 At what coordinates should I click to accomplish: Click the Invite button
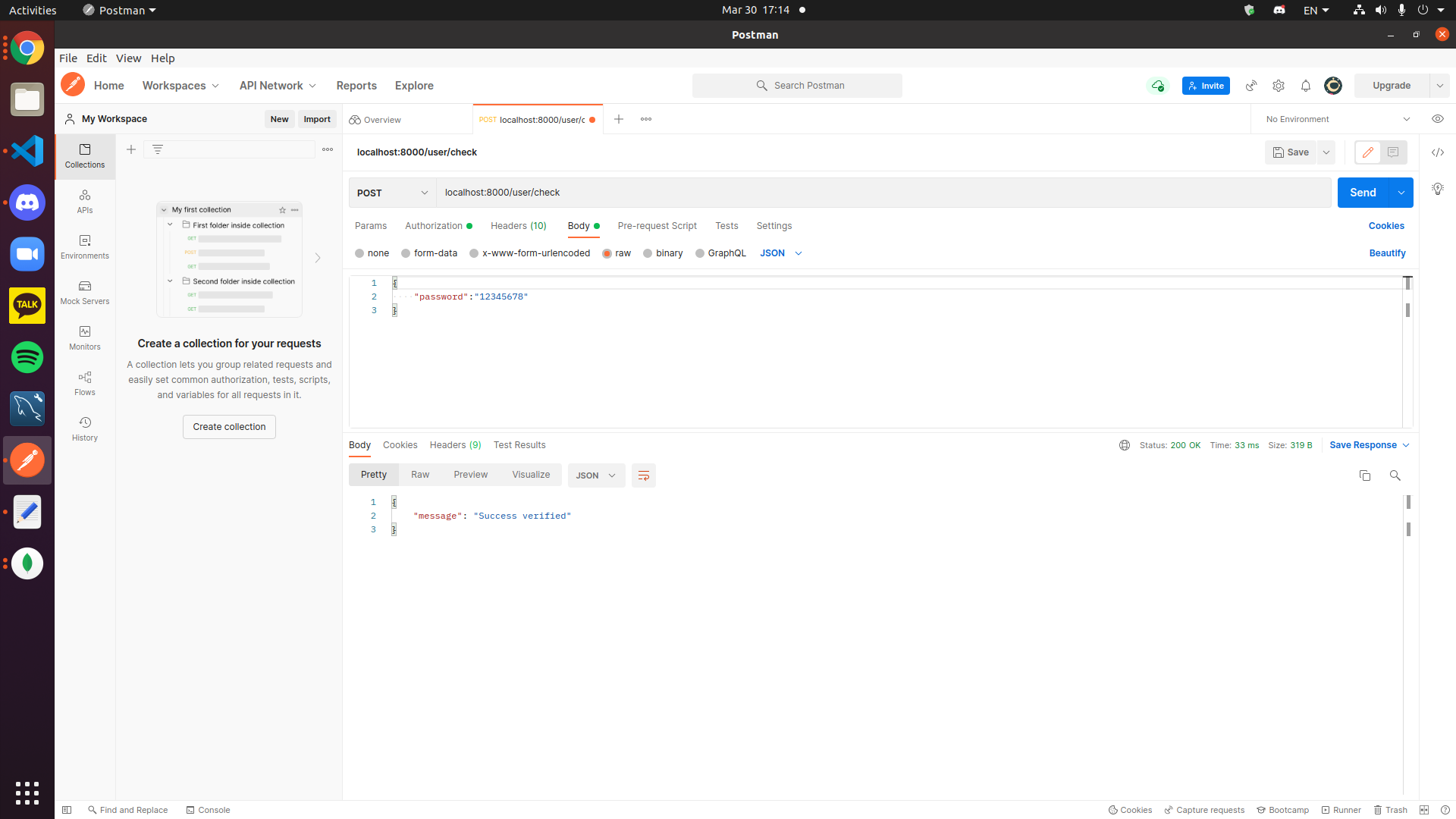1206,86
